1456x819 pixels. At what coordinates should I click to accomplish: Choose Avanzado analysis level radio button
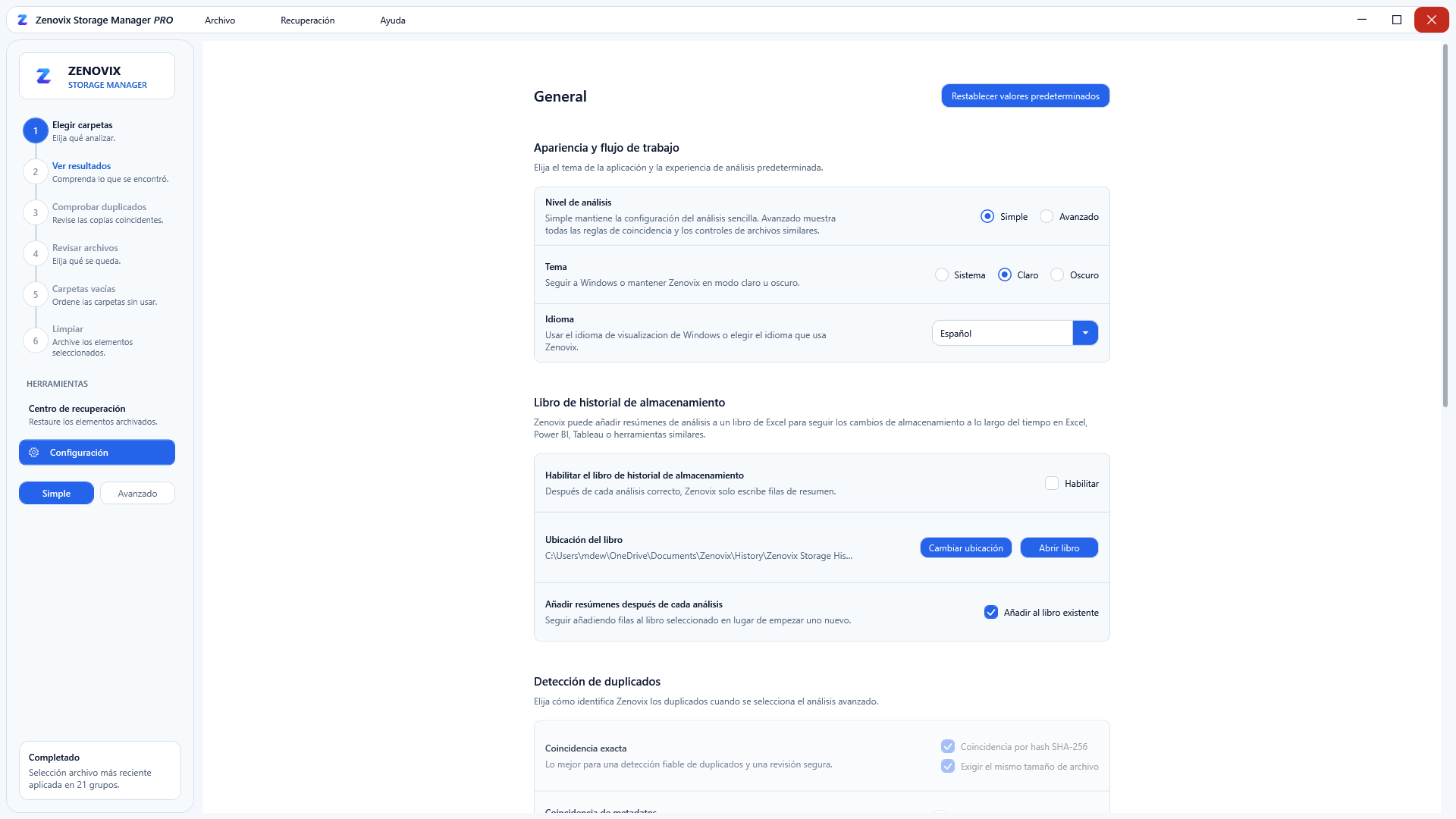pyautogui.click(x=1046, y=217)
